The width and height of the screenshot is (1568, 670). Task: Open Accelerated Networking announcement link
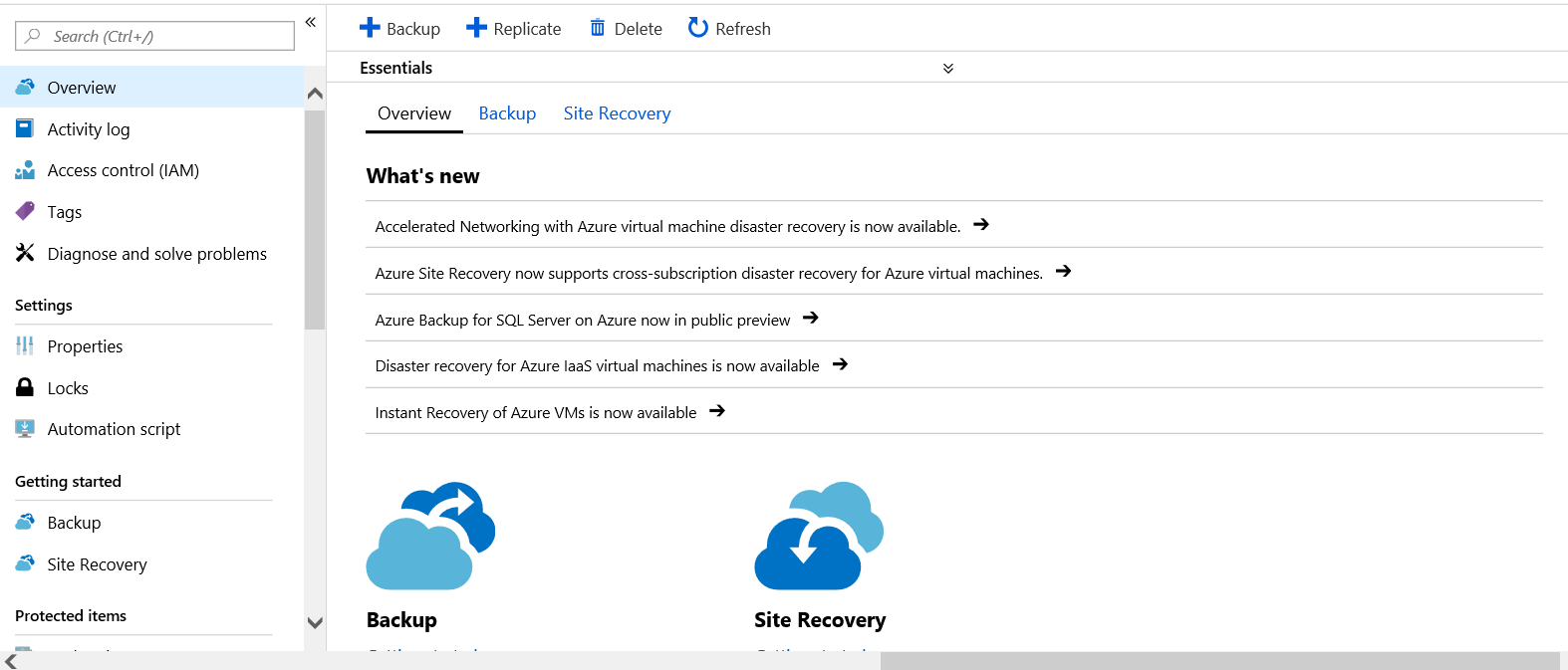coord(667,226)
